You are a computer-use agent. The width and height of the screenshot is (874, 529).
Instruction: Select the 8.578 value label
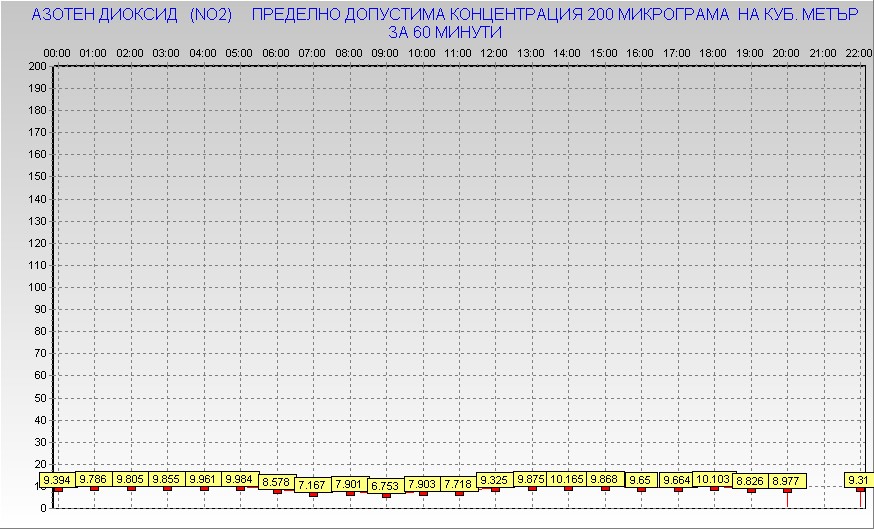(276, 482)
